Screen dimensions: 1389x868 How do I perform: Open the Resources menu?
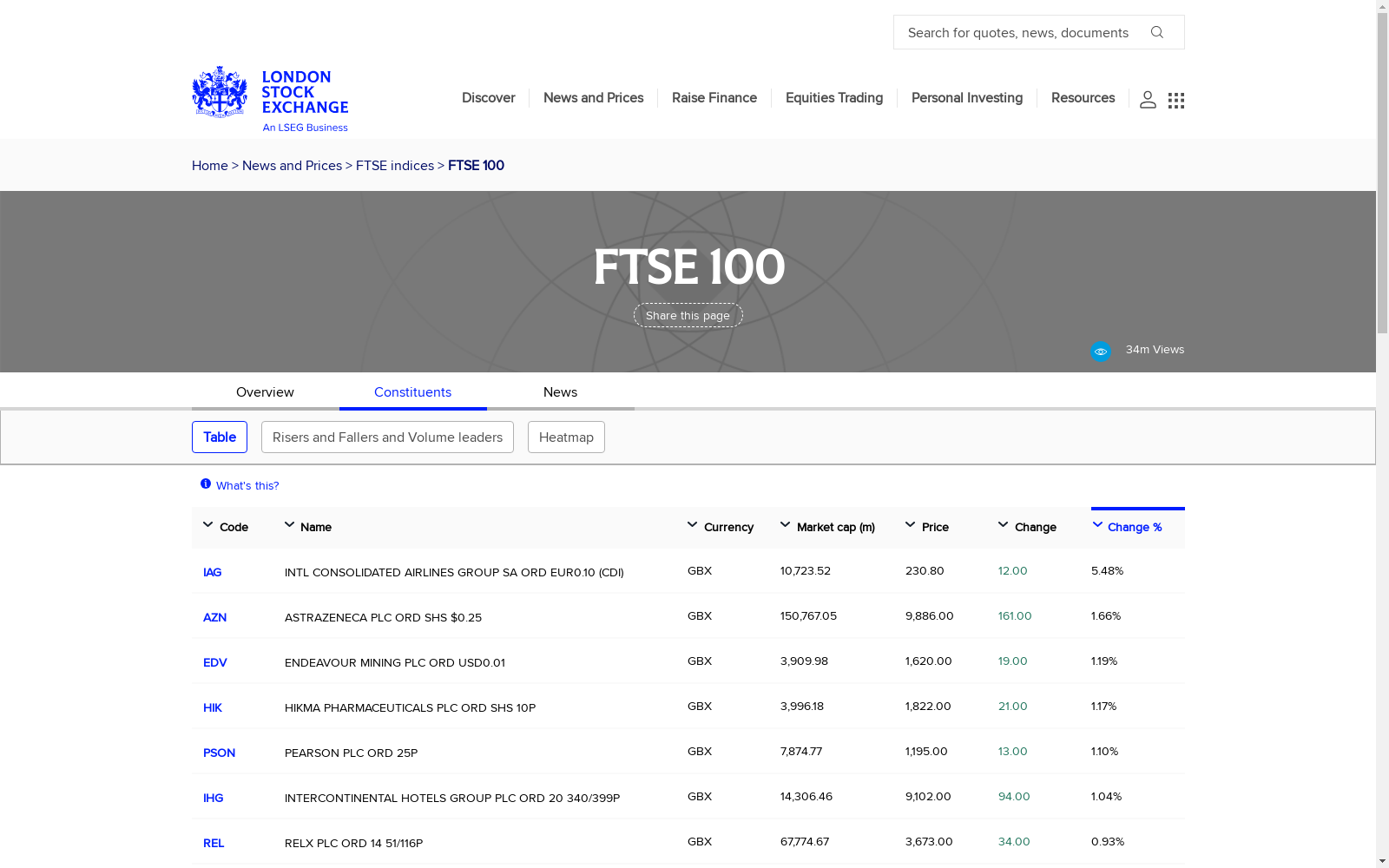click(x=1083, y=98)
